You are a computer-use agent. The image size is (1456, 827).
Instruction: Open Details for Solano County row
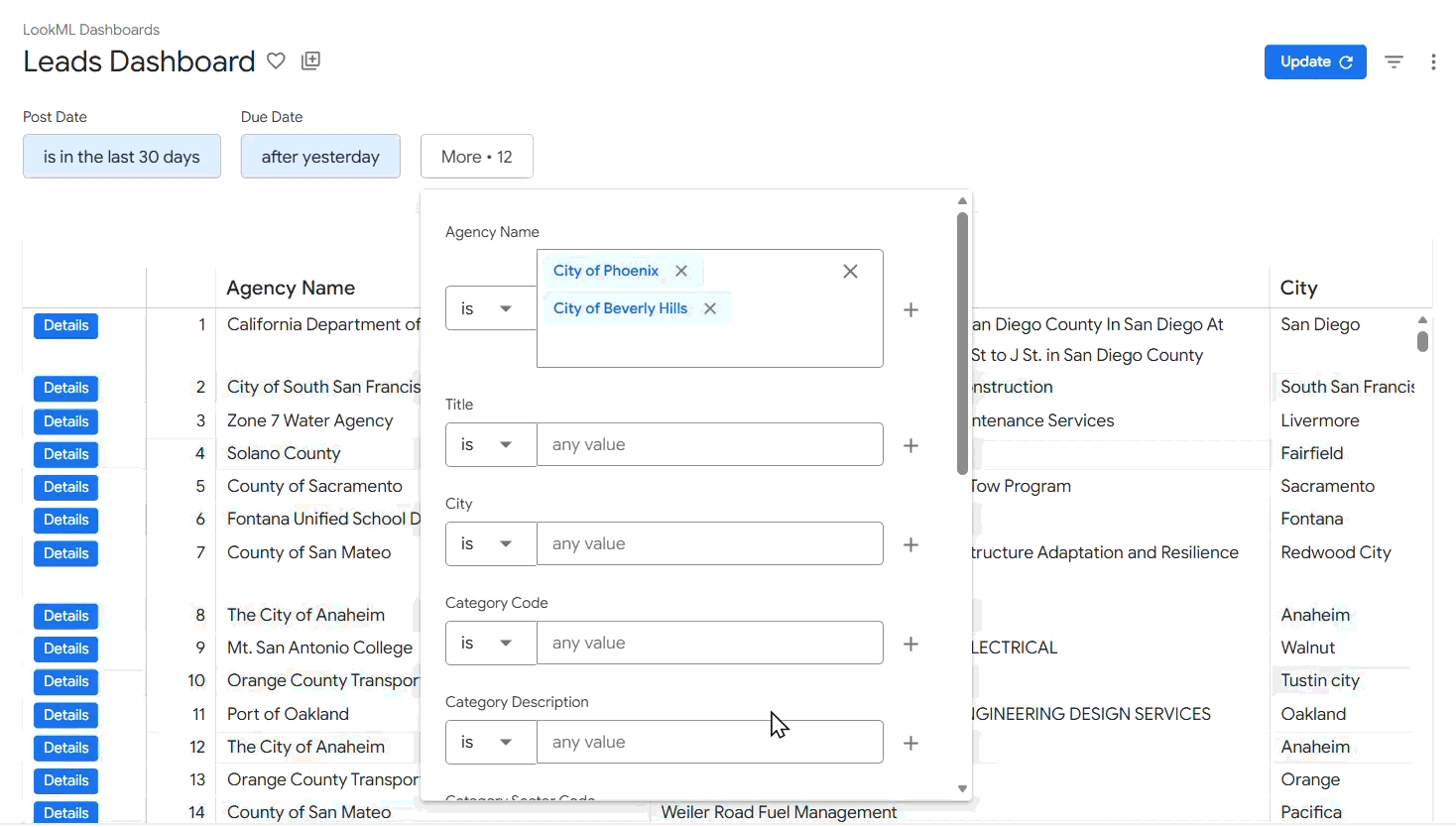pyautogui.click(x=66, y=454)
